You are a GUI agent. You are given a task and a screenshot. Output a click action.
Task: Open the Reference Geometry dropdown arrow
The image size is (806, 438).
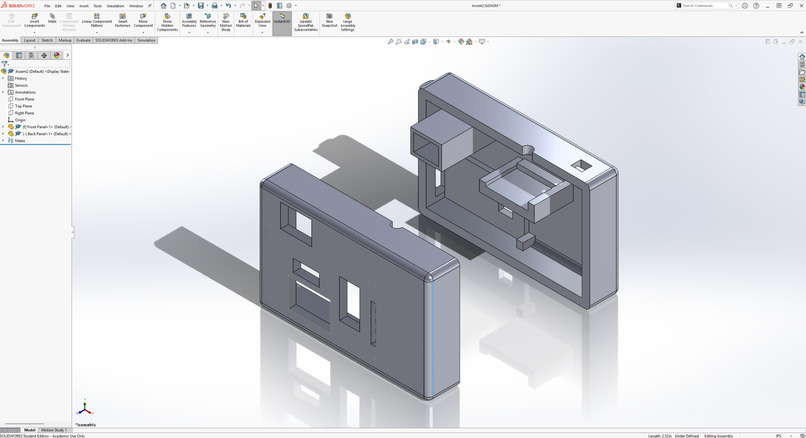208,32
